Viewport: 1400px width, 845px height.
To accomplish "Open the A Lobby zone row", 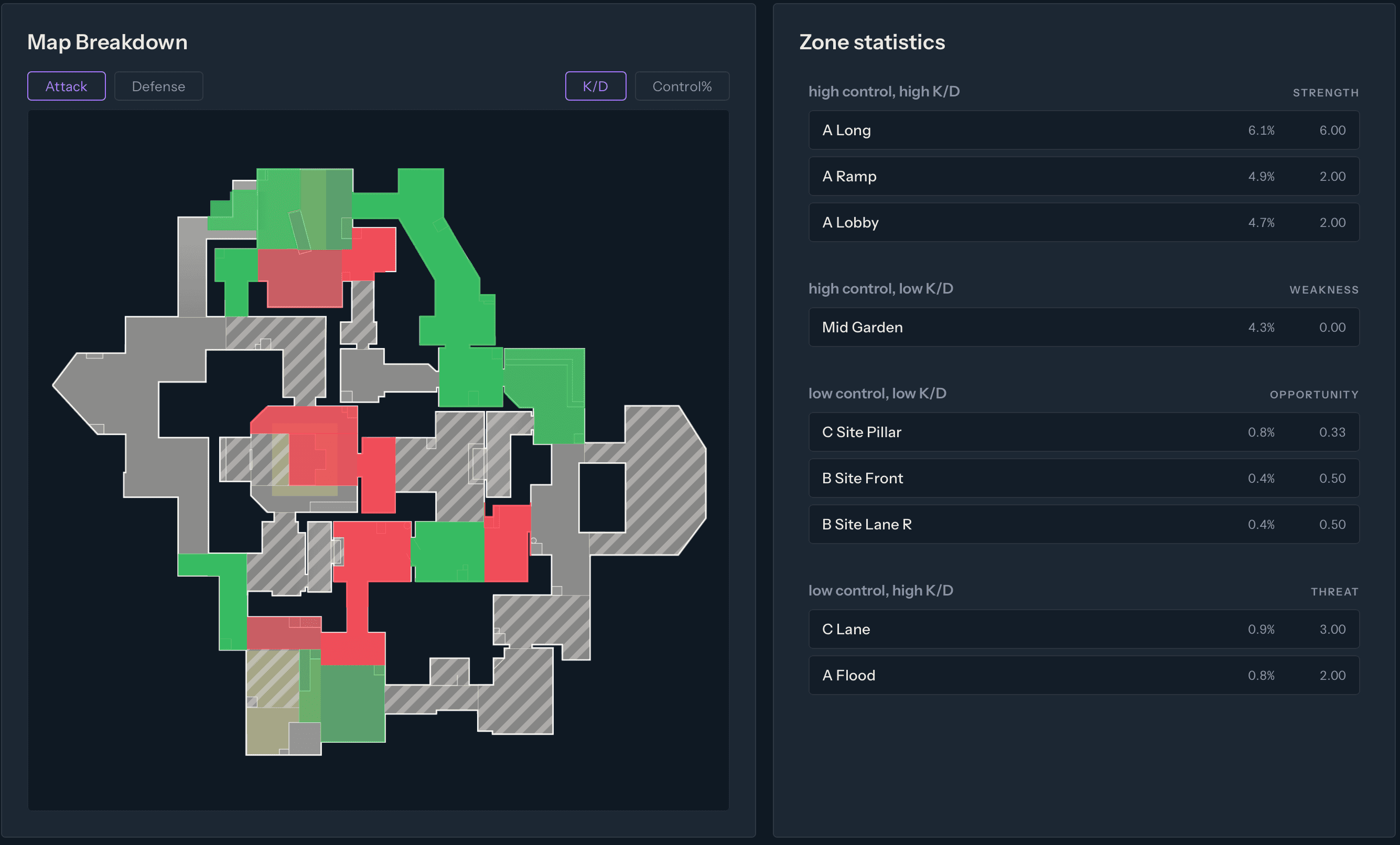I will [x=1083, y=222].
